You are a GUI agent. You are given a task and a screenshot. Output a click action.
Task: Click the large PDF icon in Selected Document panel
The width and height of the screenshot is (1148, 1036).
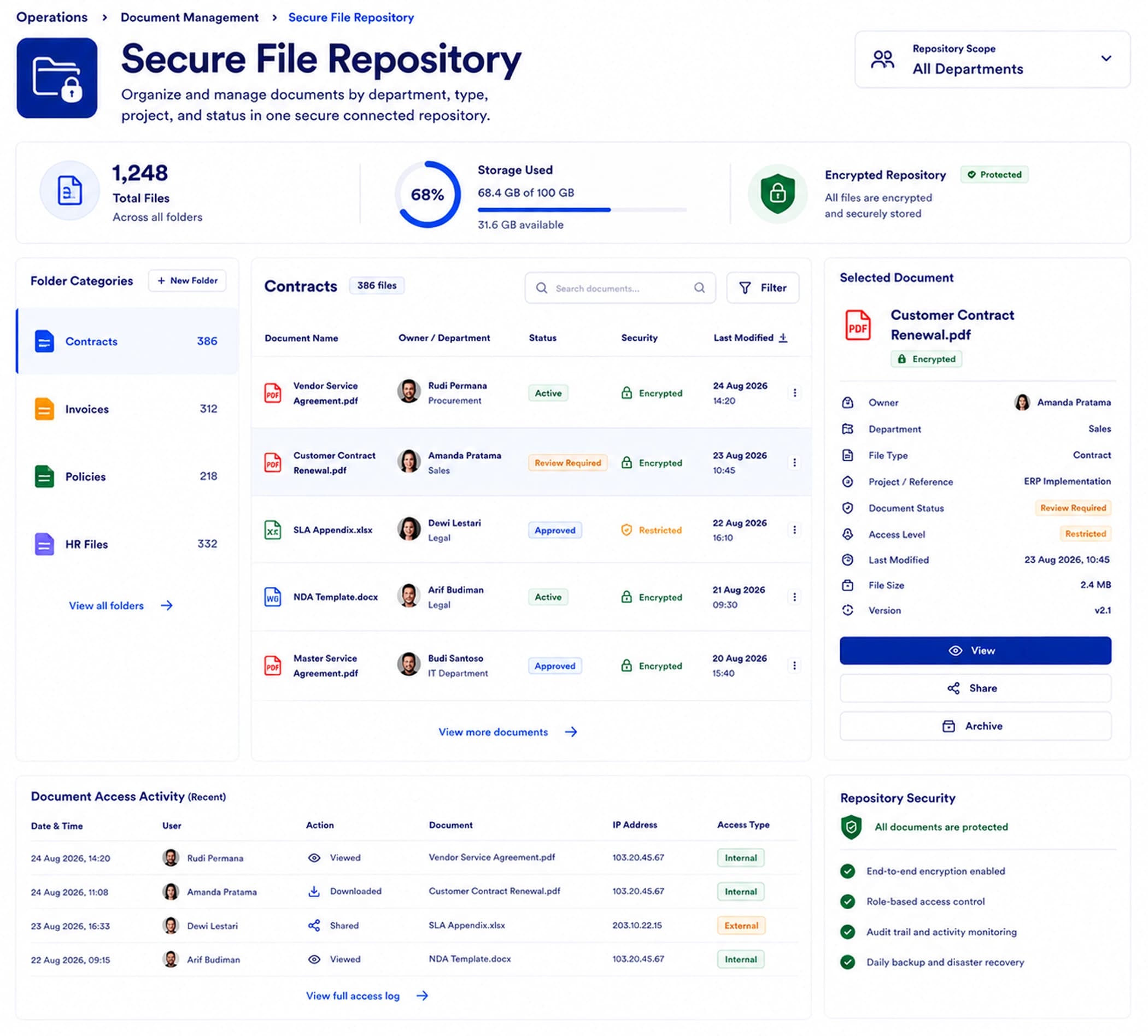(x=858, y=325)
